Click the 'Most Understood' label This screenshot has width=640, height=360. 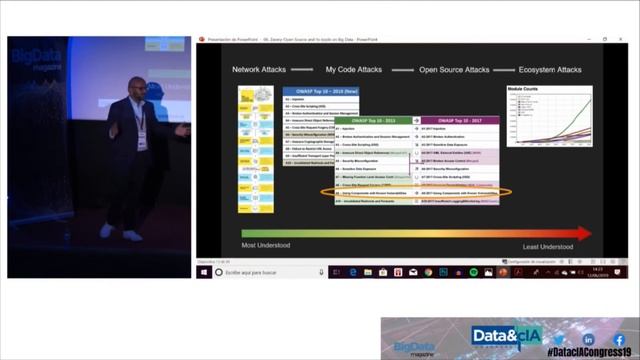pos(266,245)
